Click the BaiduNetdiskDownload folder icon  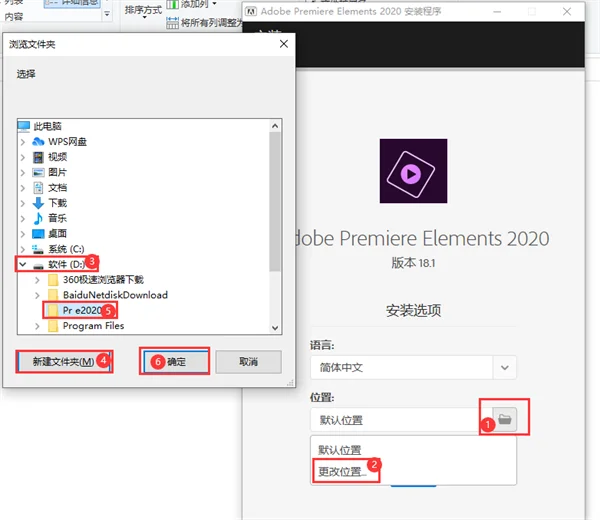(x=53, y=295)
